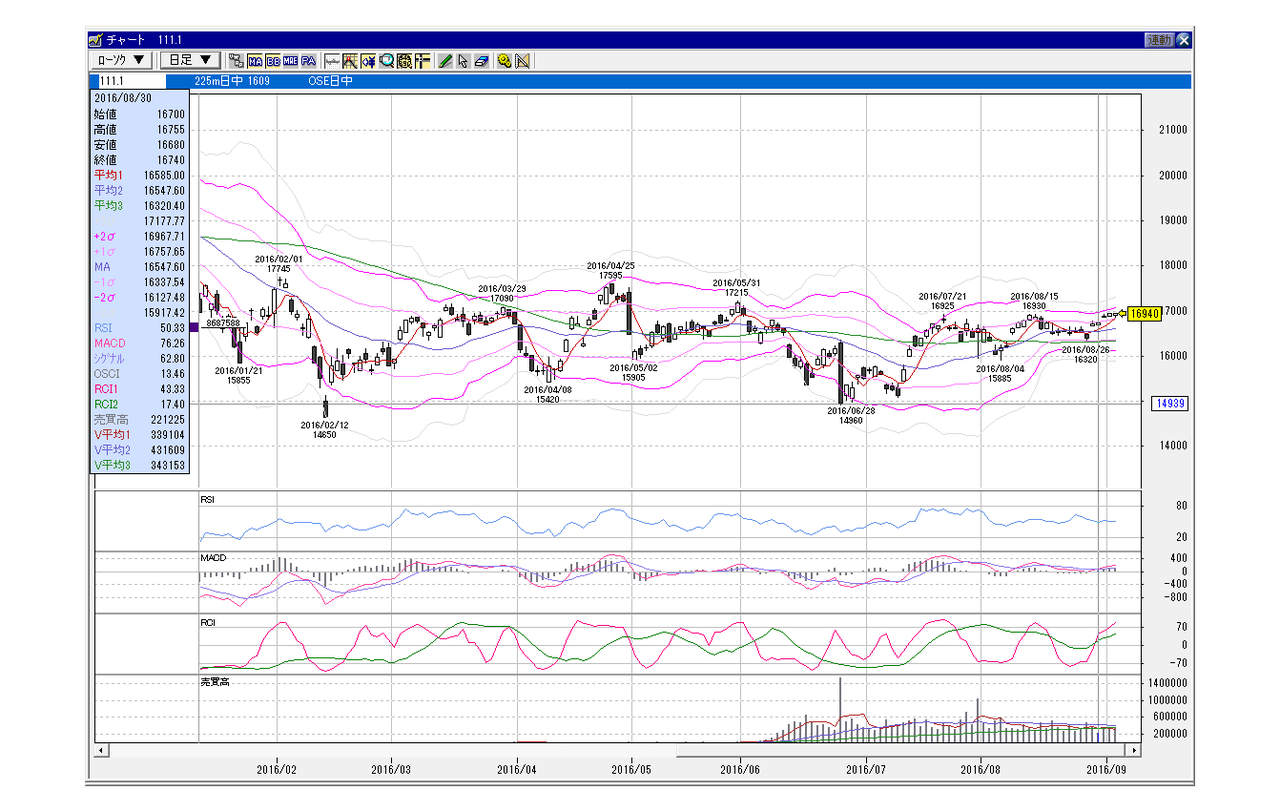The height and width of the screenshot is (811, 1280).
Task: Click the horizontal scrollbar right arrow
Action: coord(1135,749)
